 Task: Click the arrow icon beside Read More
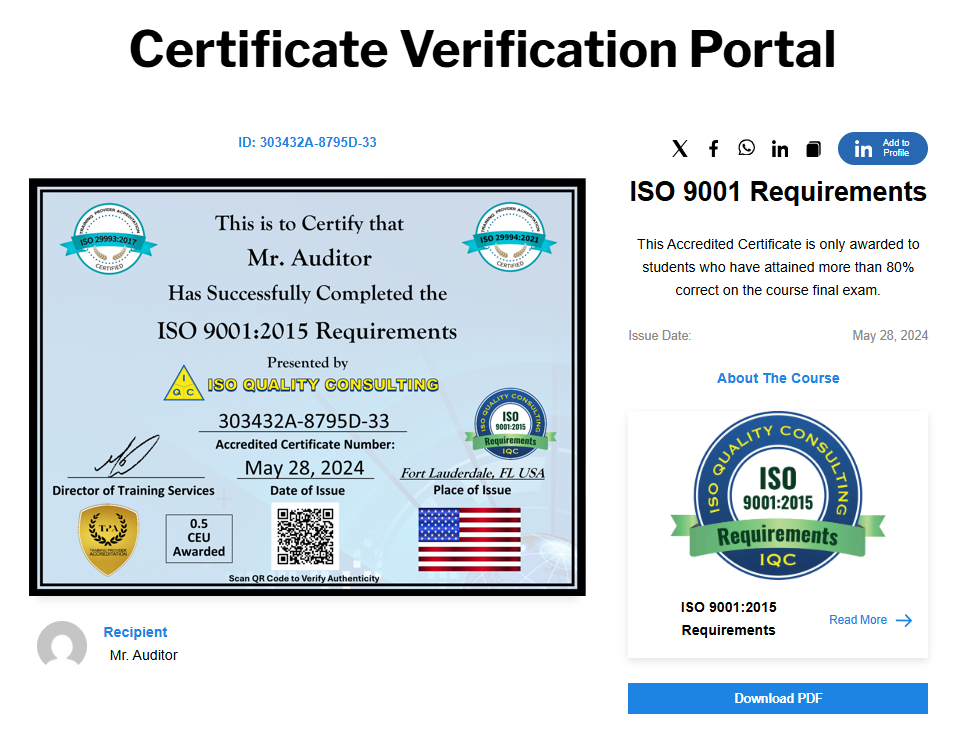coord(904,620)
